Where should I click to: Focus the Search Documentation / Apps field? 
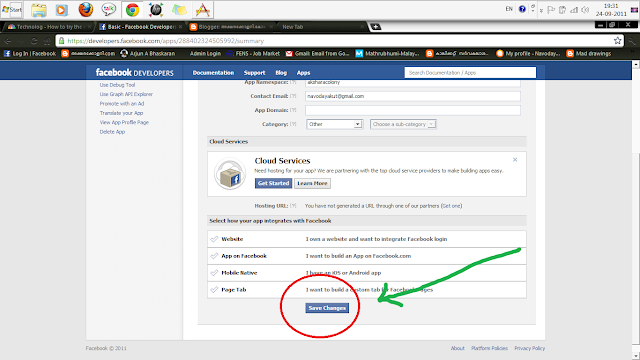(470, 73)
